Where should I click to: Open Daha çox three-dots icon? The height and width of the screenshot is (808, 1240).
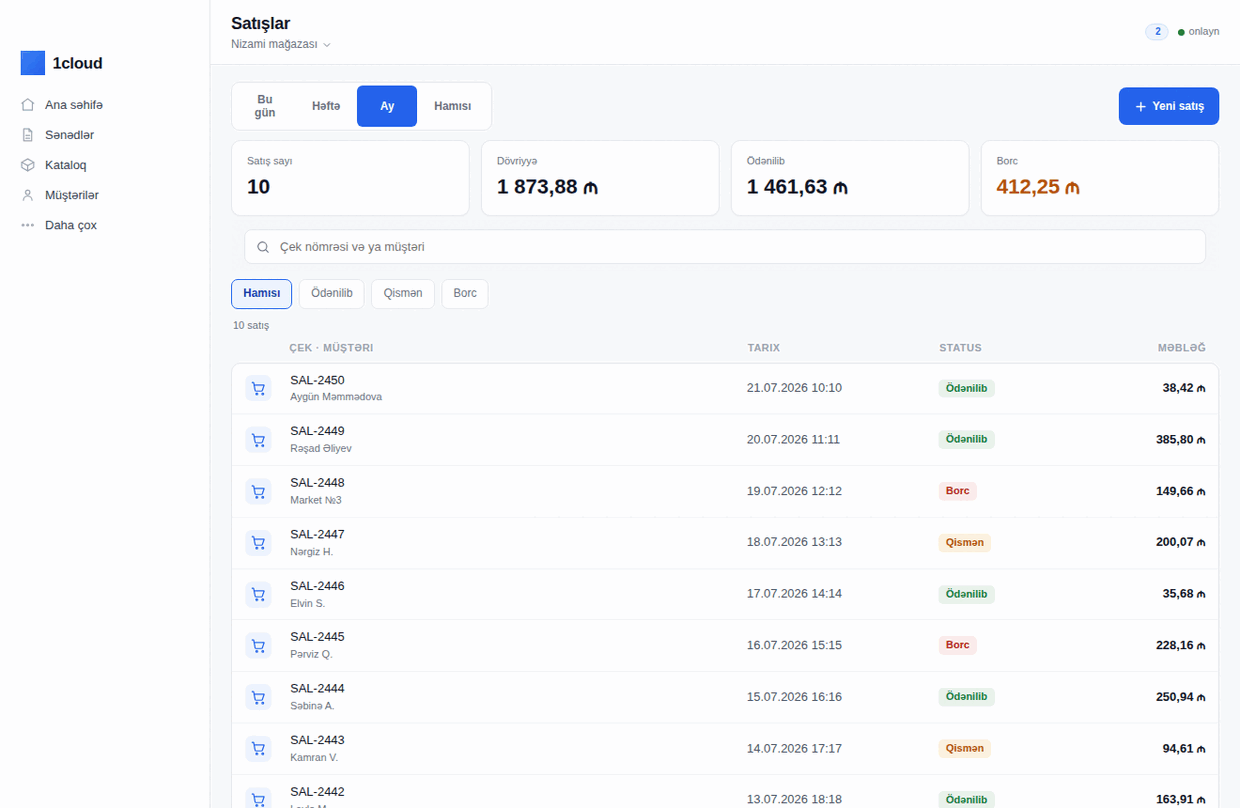[28, 225]
